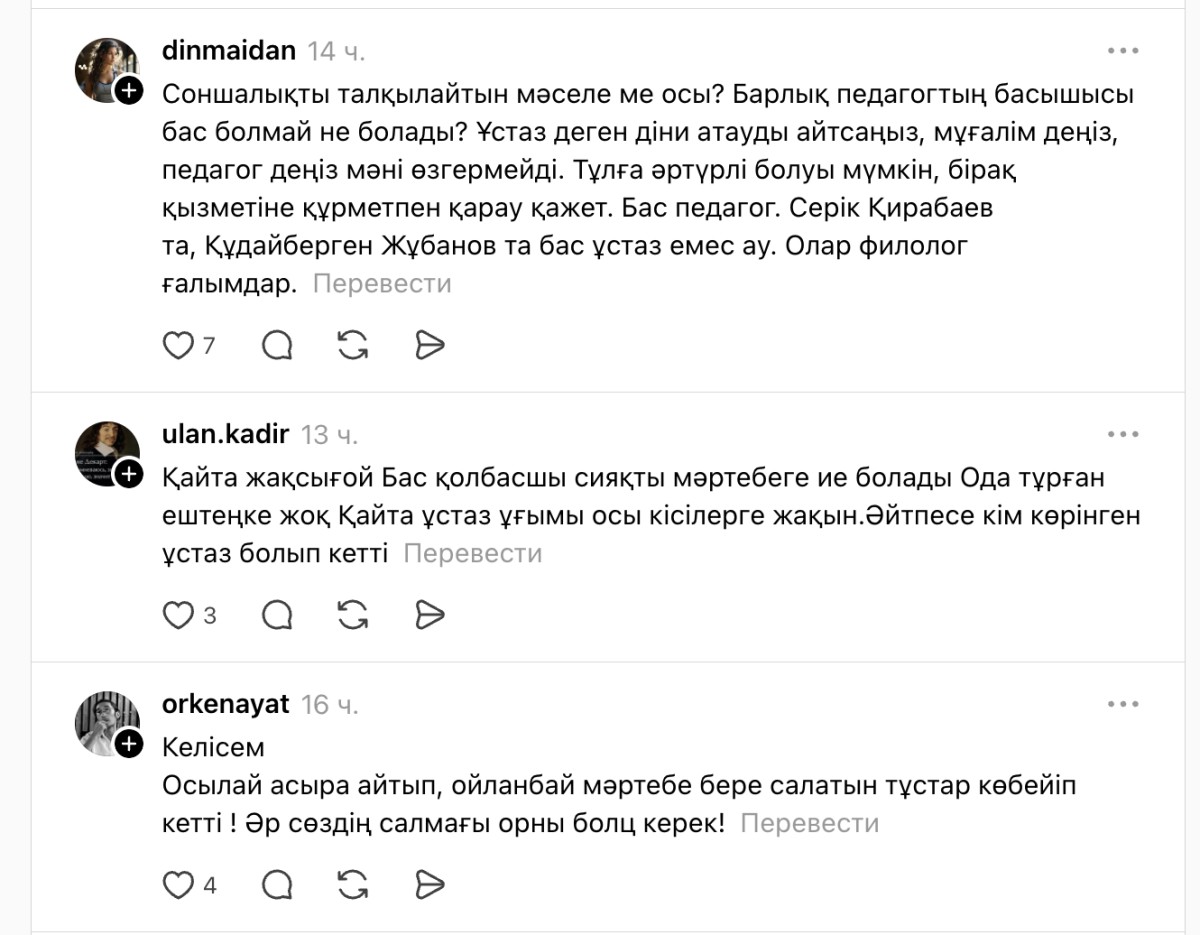Repost ulan.kadir's comment

(x=353, y=616)
